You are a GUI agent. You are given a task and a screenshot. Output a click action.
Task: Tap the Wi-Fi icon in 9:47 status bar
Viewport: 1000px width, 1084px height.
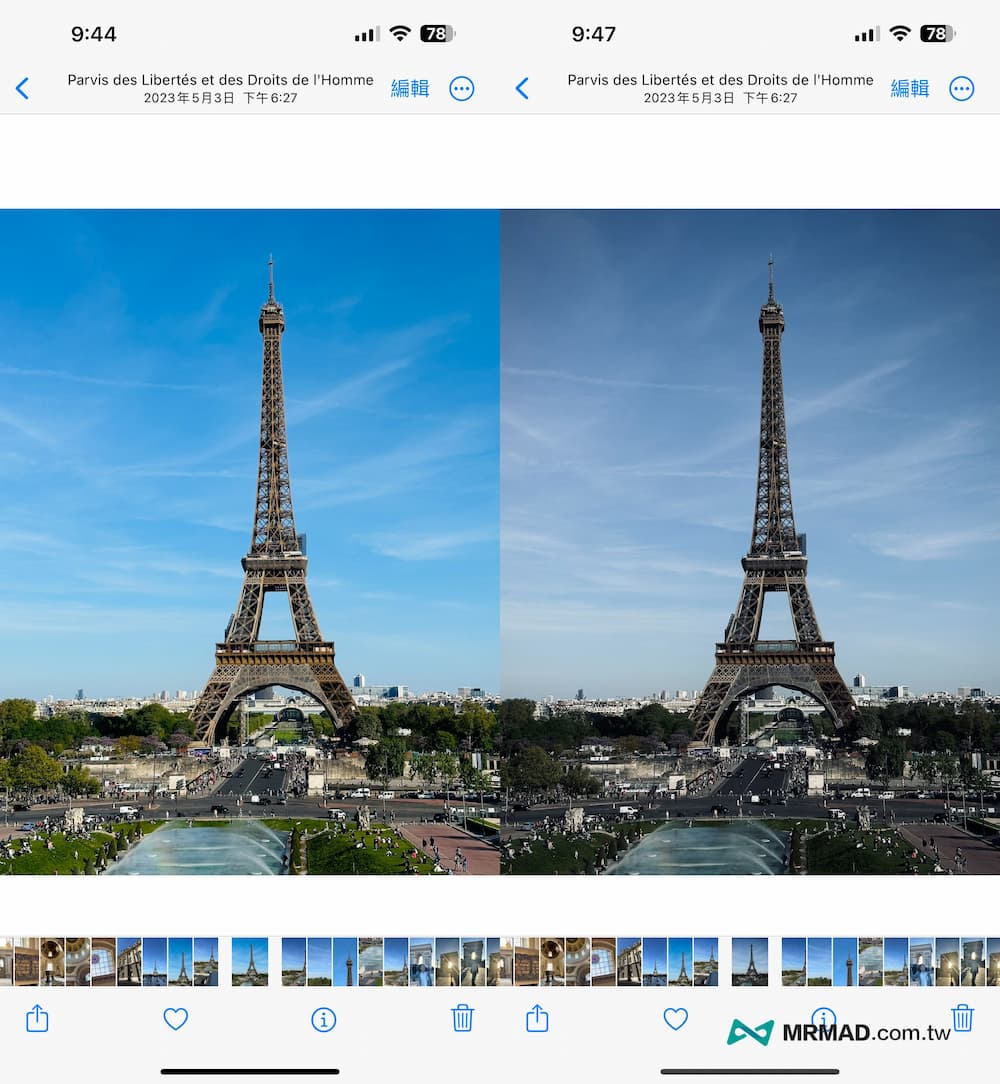pos(900,33)
